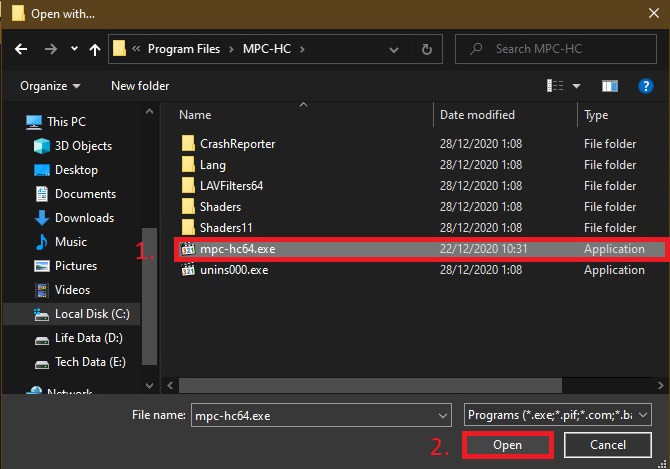
Task: Open the Organize menu
Action: pyautogui.click(x=50, y=86)
